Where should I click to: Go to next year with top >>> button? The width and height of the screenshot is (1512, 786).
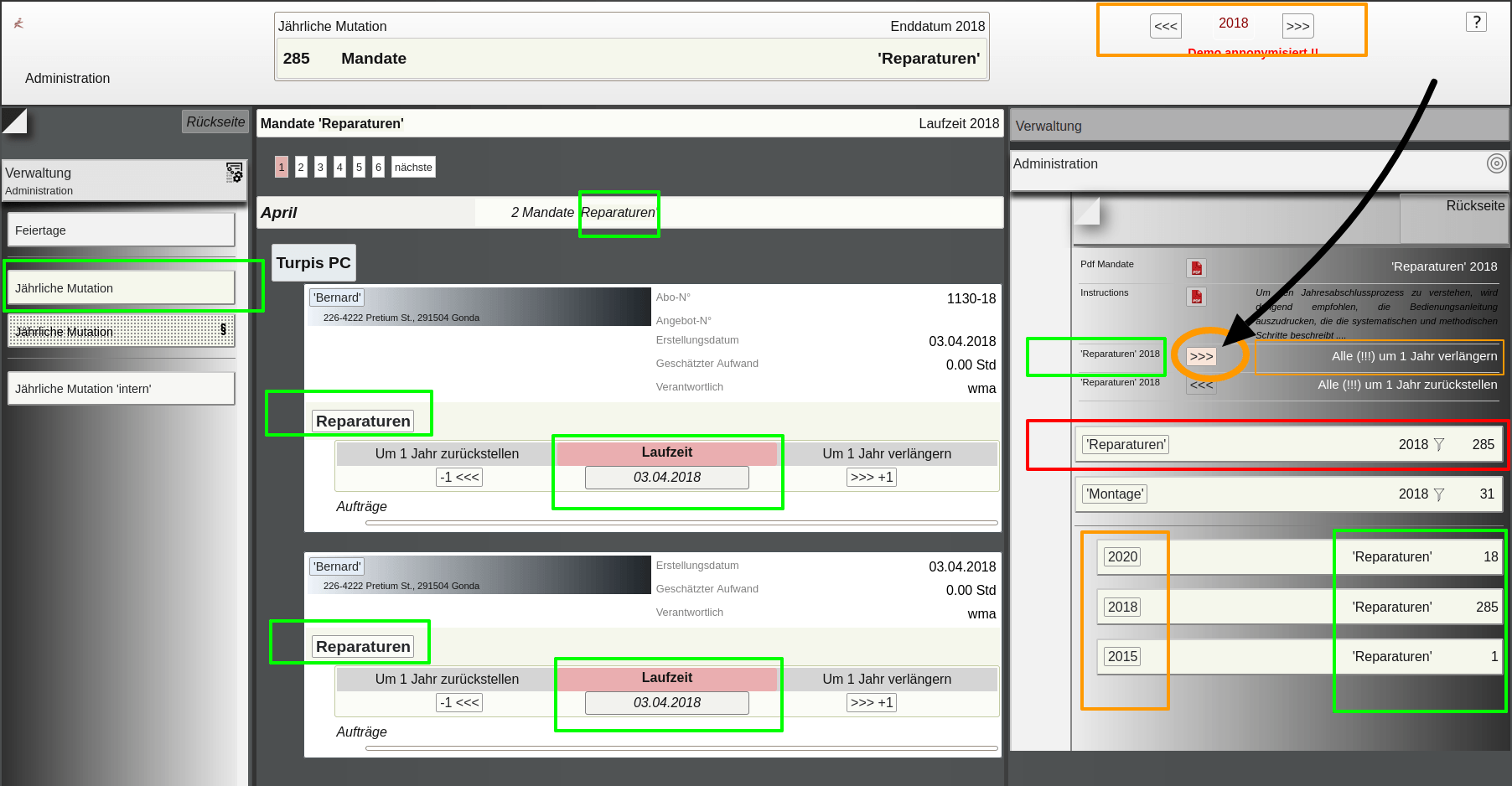point(1297,26)
